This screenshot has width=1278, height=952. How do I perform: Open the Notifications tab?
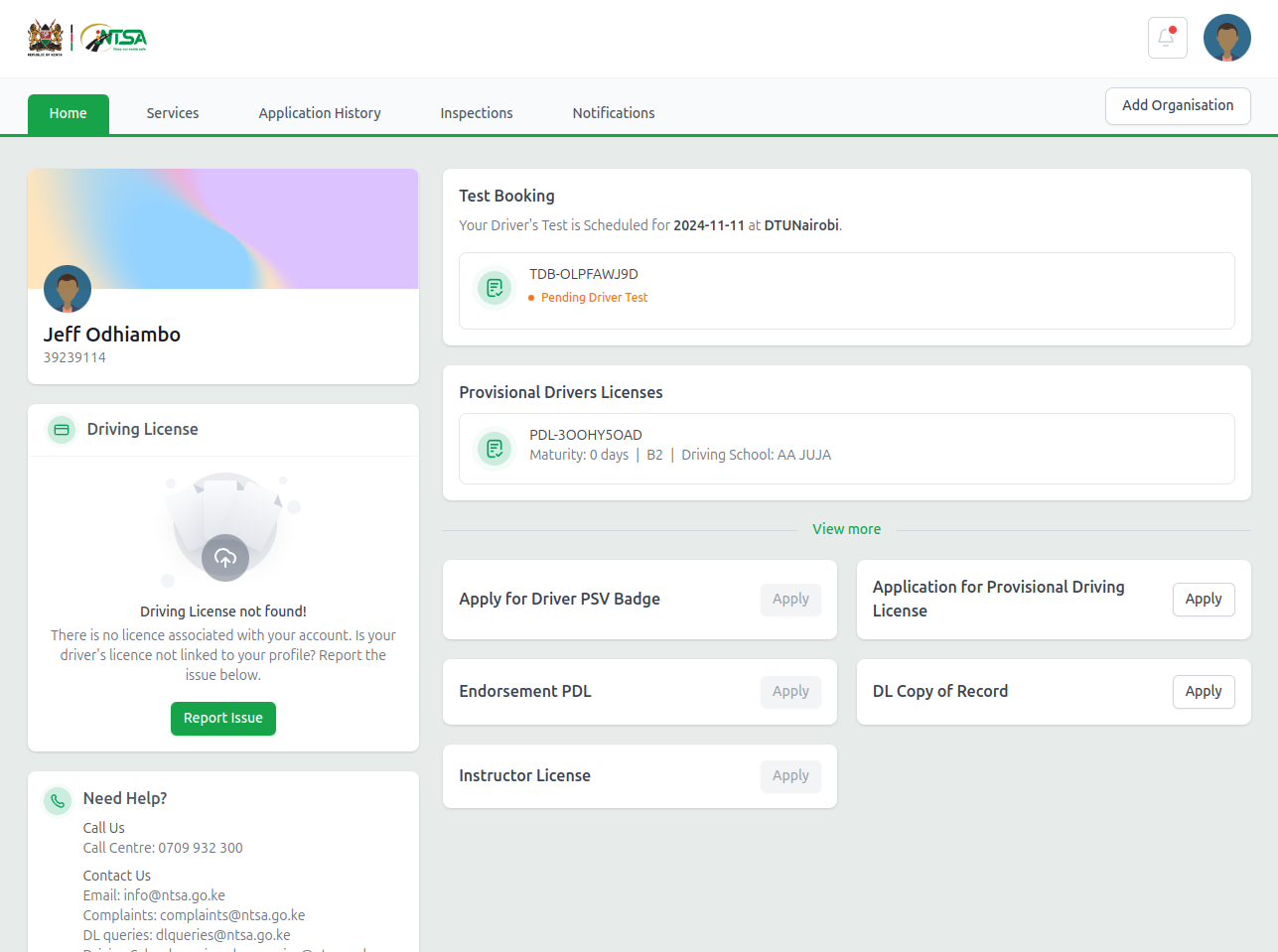614,113
